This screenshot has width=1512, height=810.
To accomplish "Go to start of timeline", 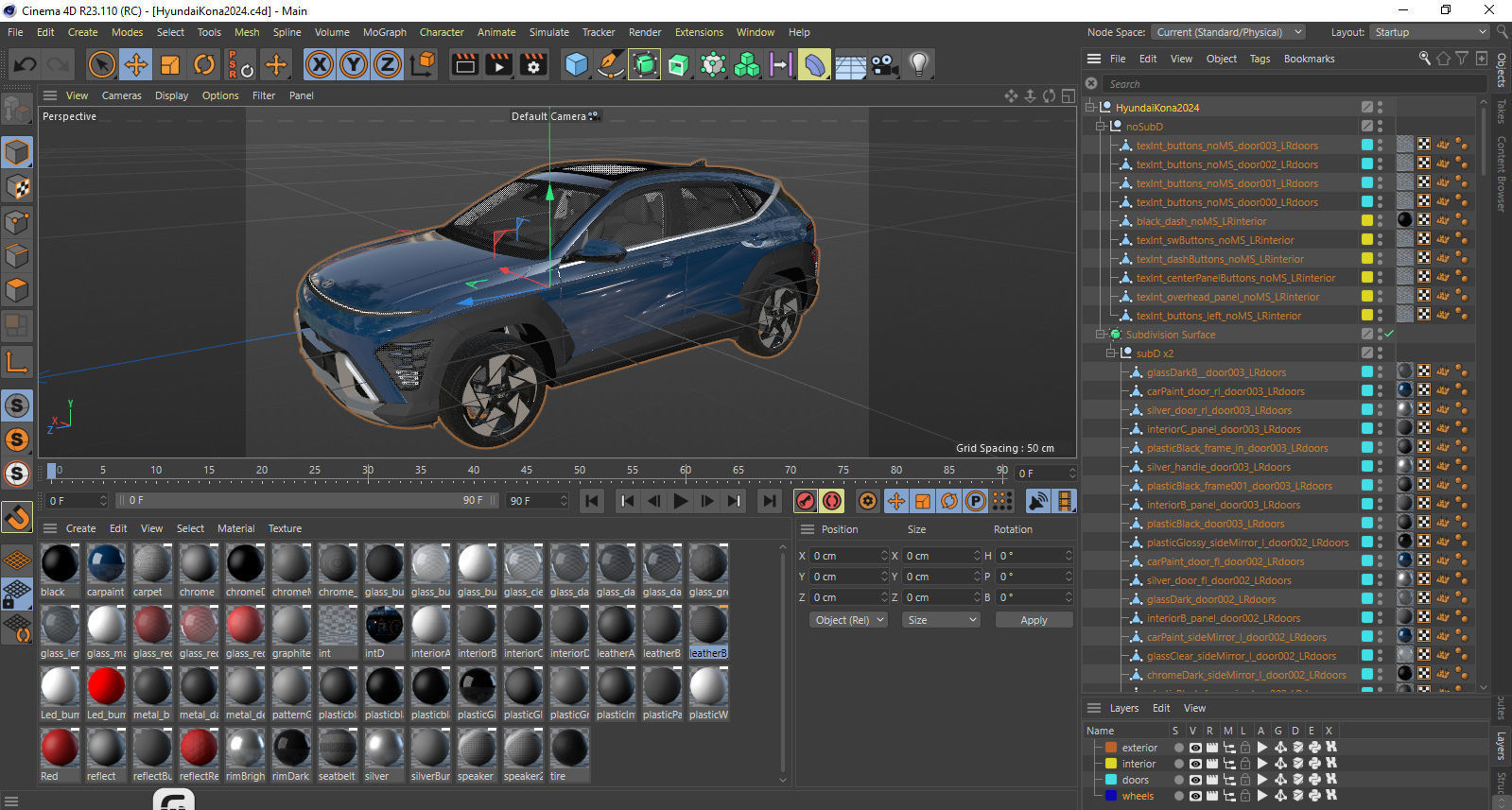I will click(x=592, y=501).
